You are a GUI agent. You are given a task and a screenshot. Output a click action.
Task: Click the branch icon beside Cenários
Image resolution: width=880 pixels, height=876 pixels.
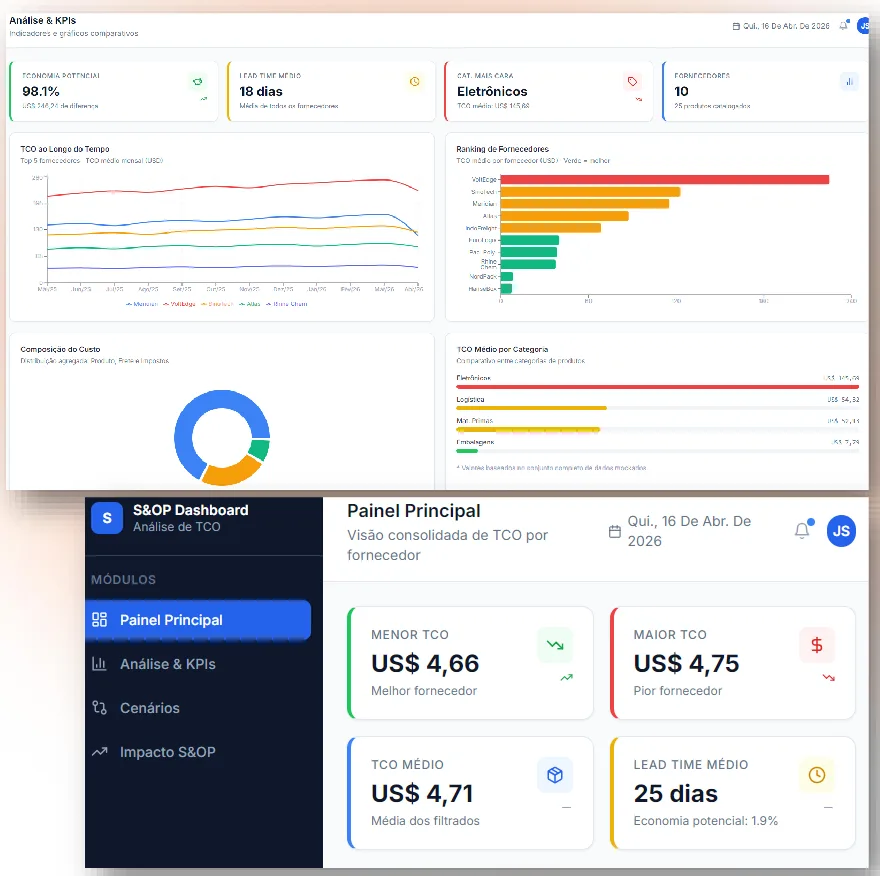(99, 708)
